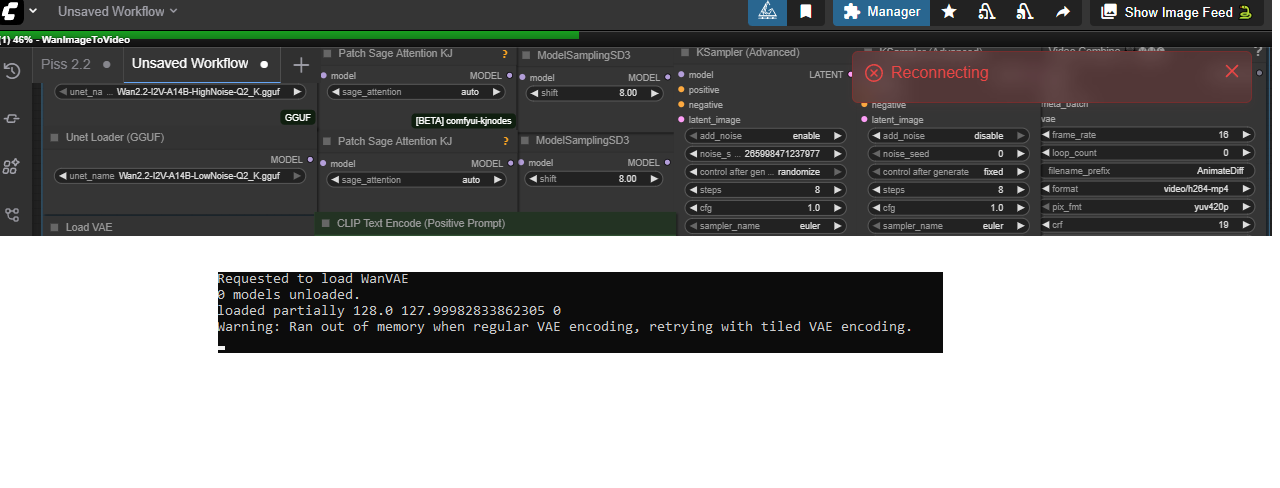Click the ComfyUI logo icon
The height and width of the screenshot is (488, 1280).
click(x=10, y=11)
